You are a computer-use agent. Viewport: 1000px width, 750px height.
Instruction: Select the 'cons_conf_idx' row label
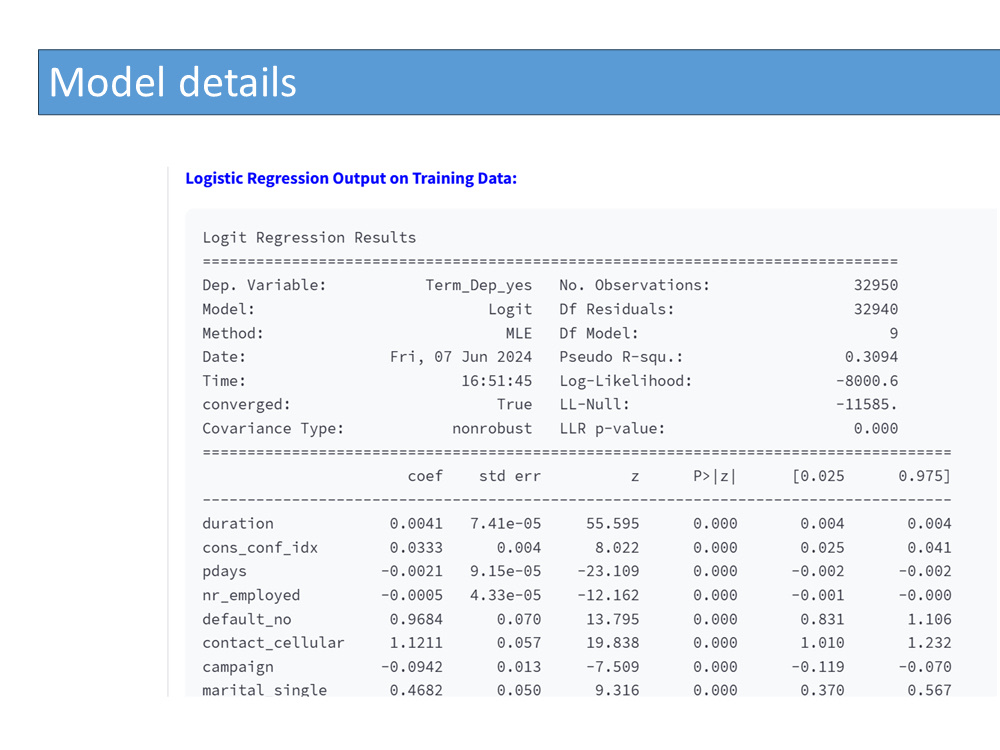coord(260,547)
